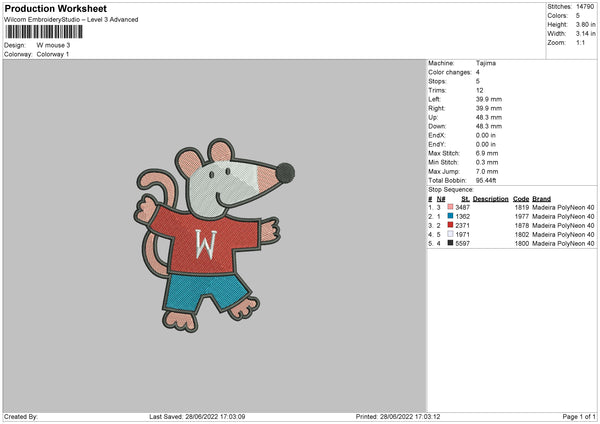Click the white color swatch for thread 1802
Image resolution: width=600 pixels, height=424 pixels.
pyautogui.click(x=450, y=234)
